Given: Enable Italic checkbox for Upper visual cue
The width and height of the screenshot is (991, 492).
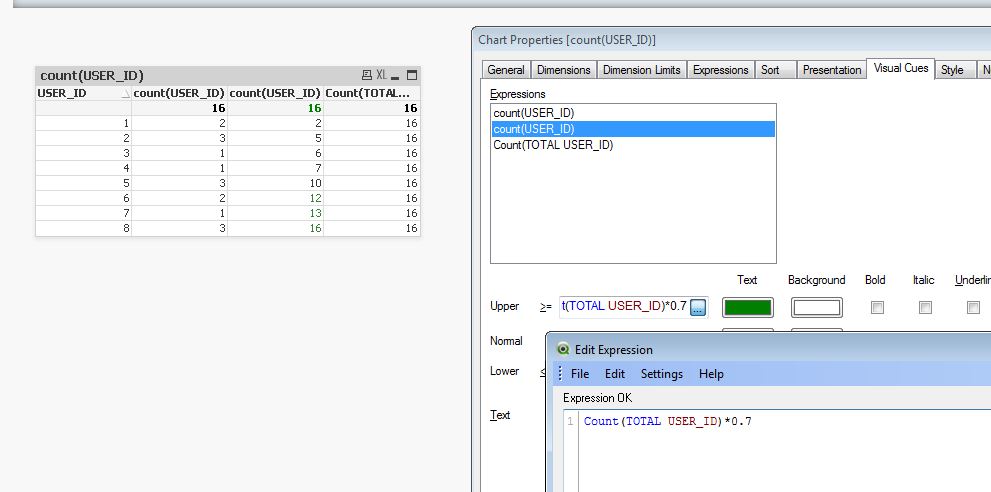Looking at the screenshot, I should click(925, 308).
